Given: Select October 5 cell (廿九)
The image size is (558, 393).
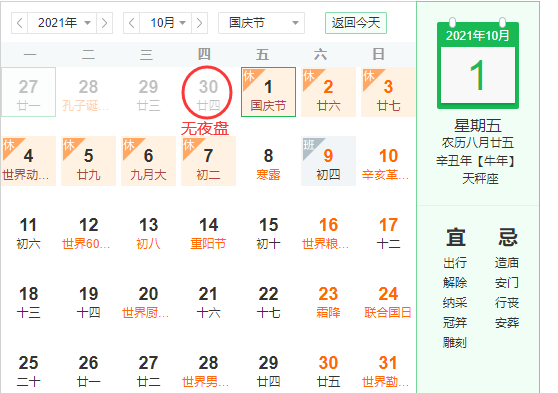Looking at the screenshot, I should point(88,161).
